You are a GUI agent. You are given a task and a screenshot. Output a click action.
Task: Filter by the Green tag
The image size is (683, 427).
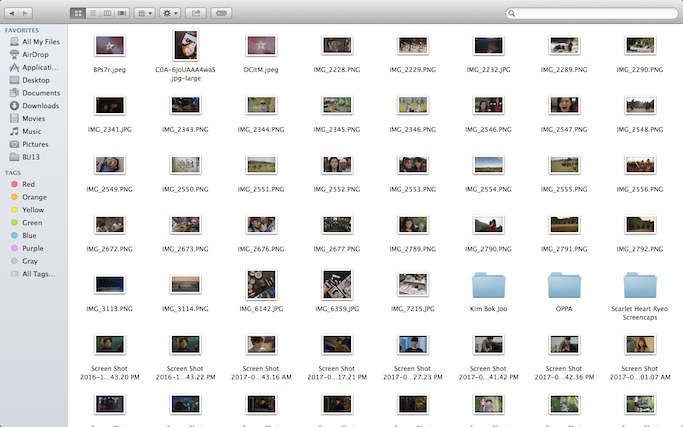coord(27,223)
